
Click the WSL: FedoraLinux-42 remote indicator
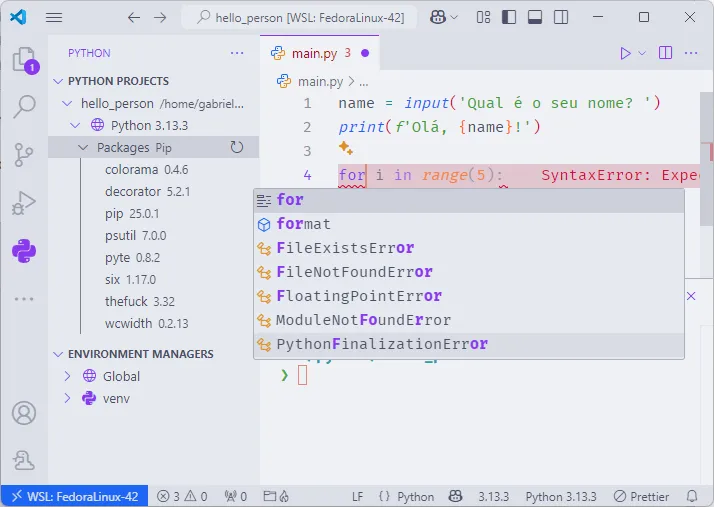click(x=75, y=496)
